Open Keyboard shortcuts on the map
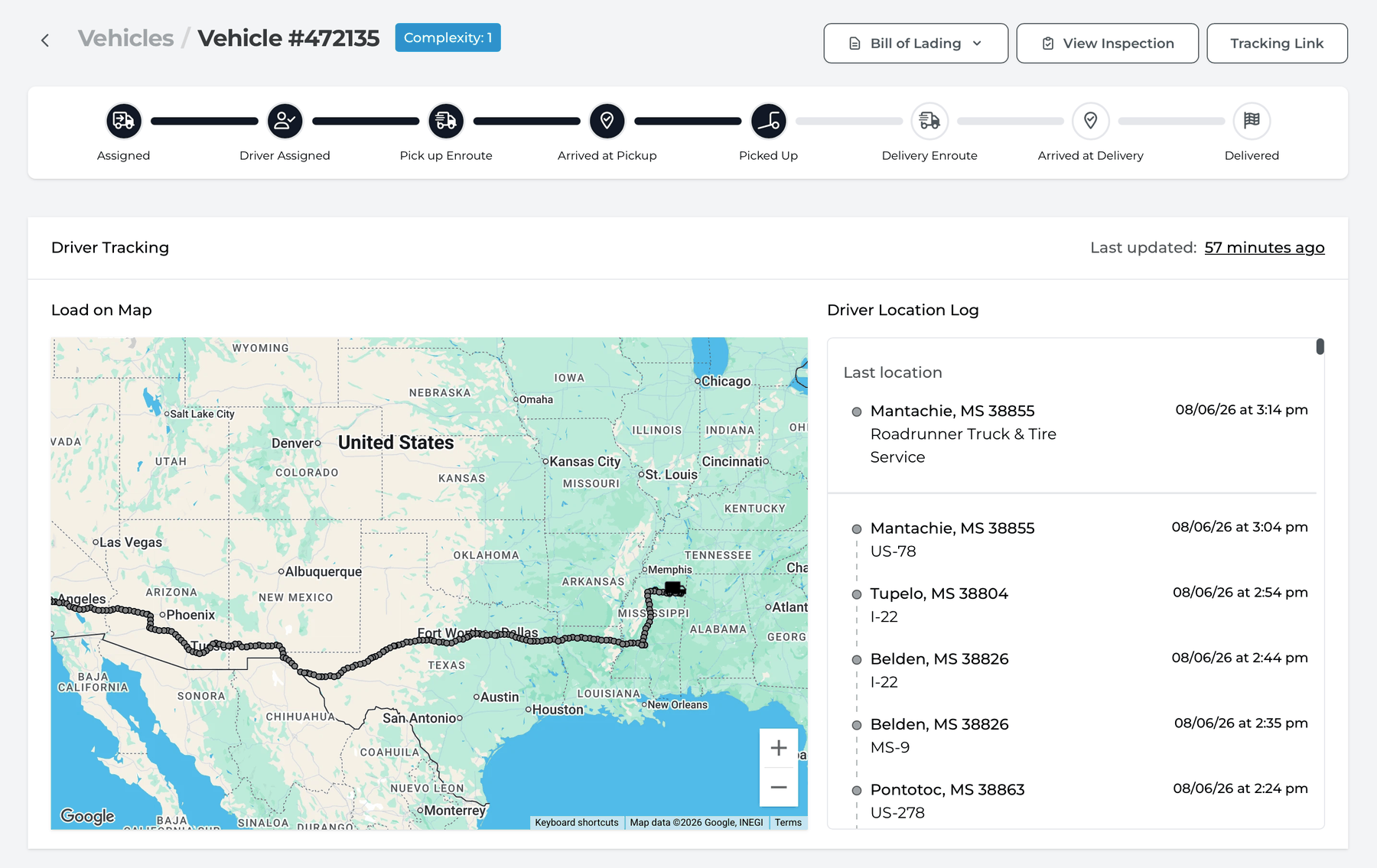 tap(577, 823)
